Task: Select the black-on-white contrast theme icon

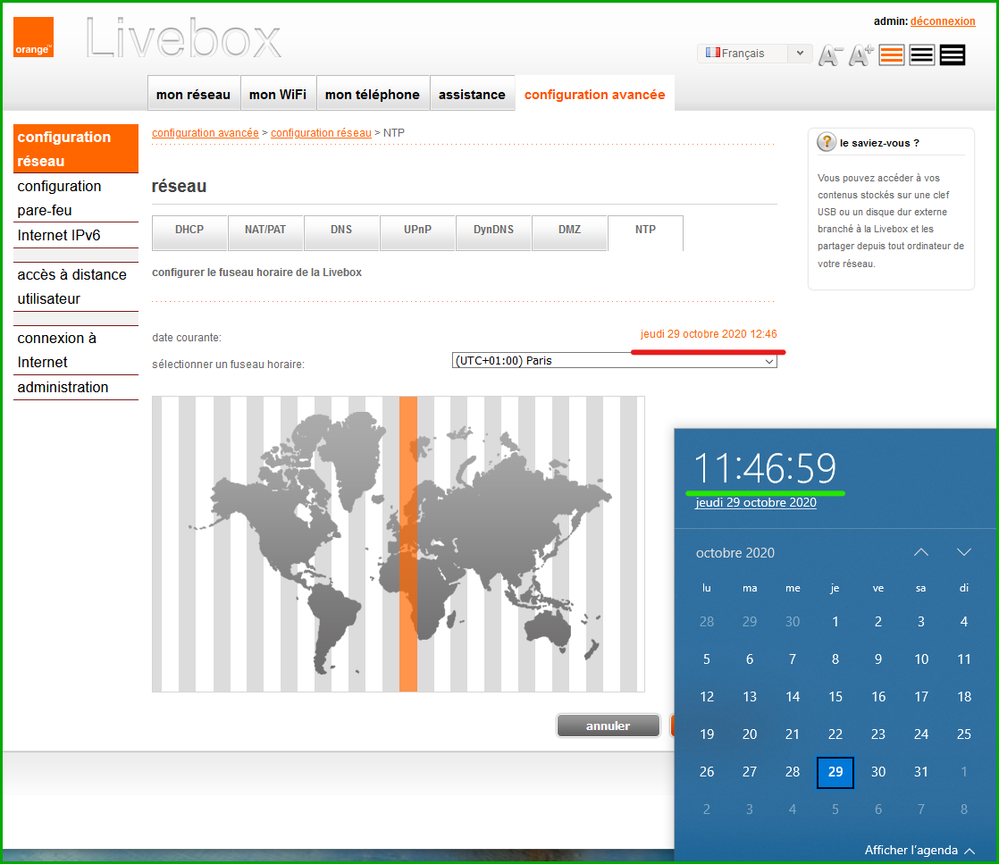Action: (922, 55)
